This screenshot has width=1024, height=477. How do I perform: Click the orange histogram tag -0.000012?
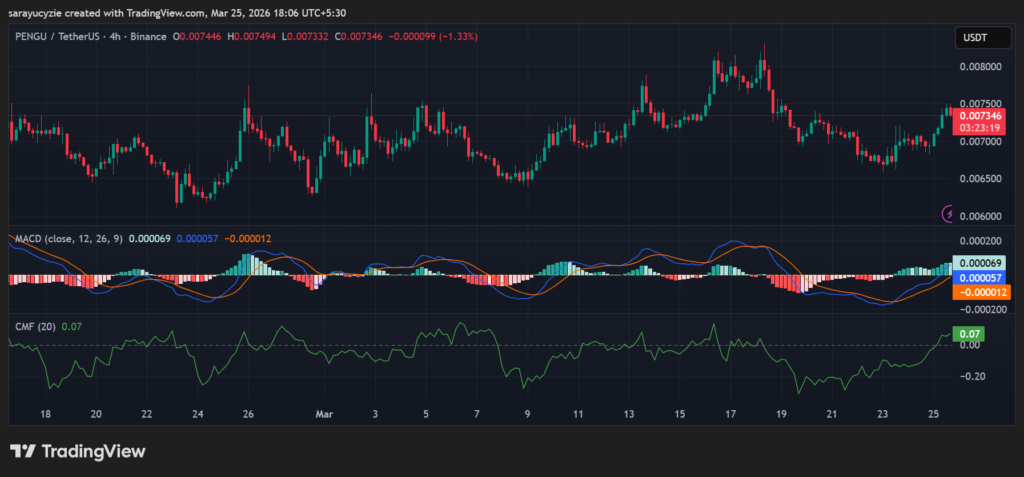click(980, 291)
